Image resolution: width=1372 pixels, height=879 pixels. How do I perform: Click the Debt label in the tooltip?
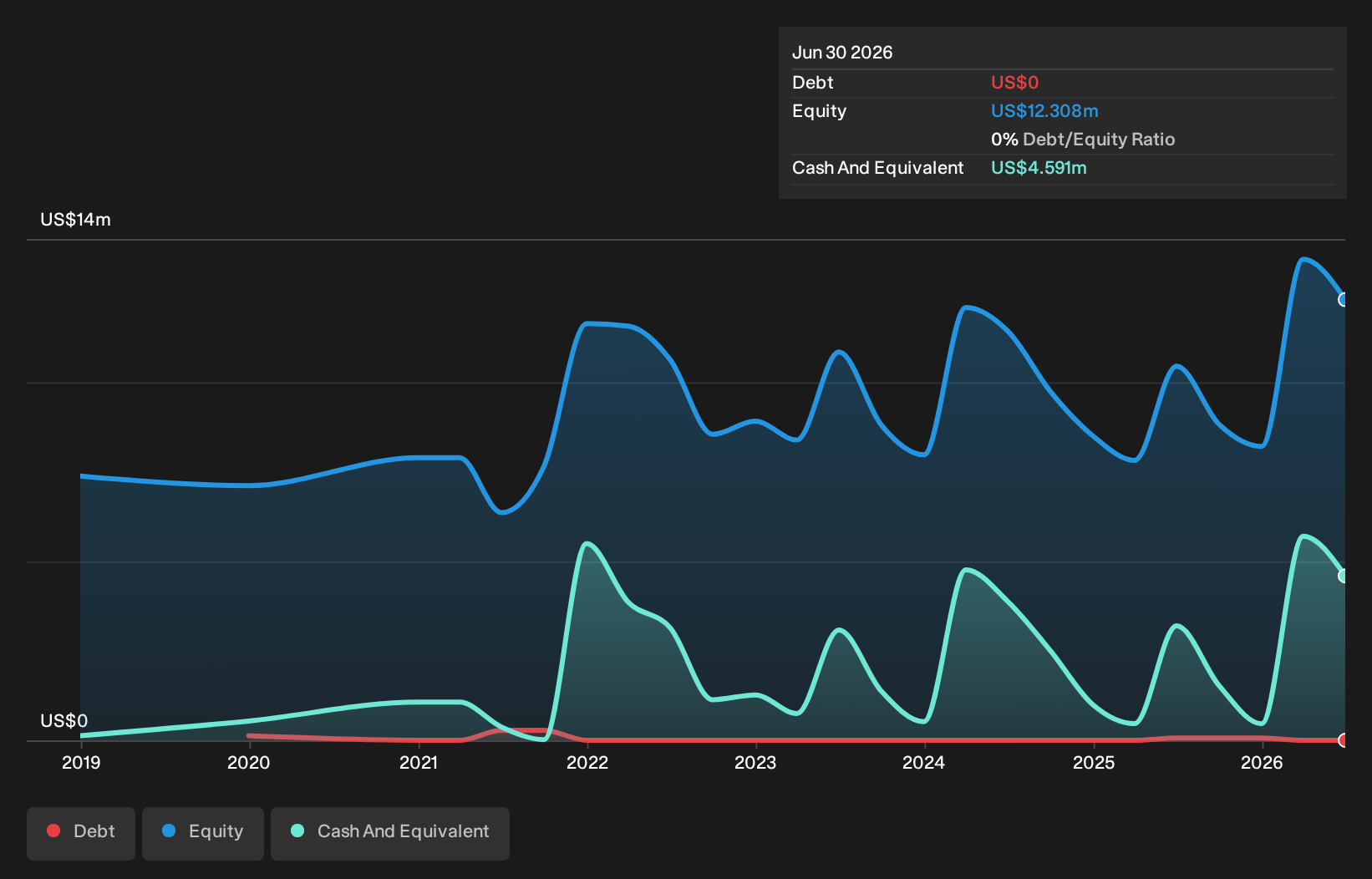tap(813, 83)
